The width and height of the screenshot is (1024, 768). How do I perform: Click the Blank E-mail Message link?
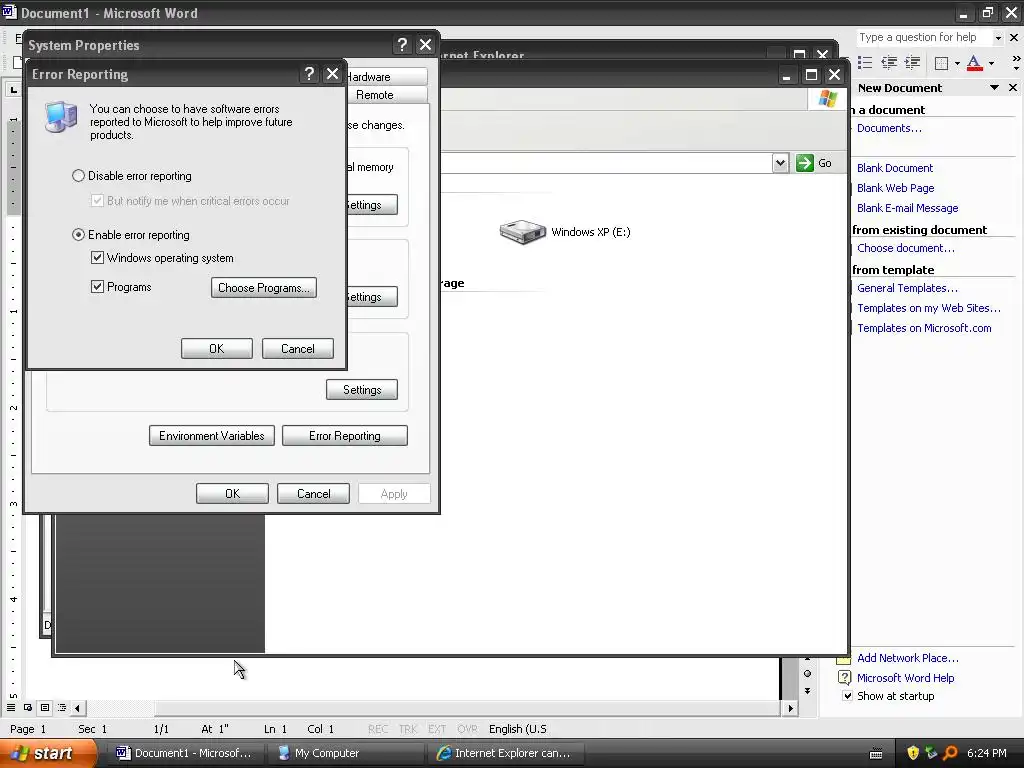[907, 208]
